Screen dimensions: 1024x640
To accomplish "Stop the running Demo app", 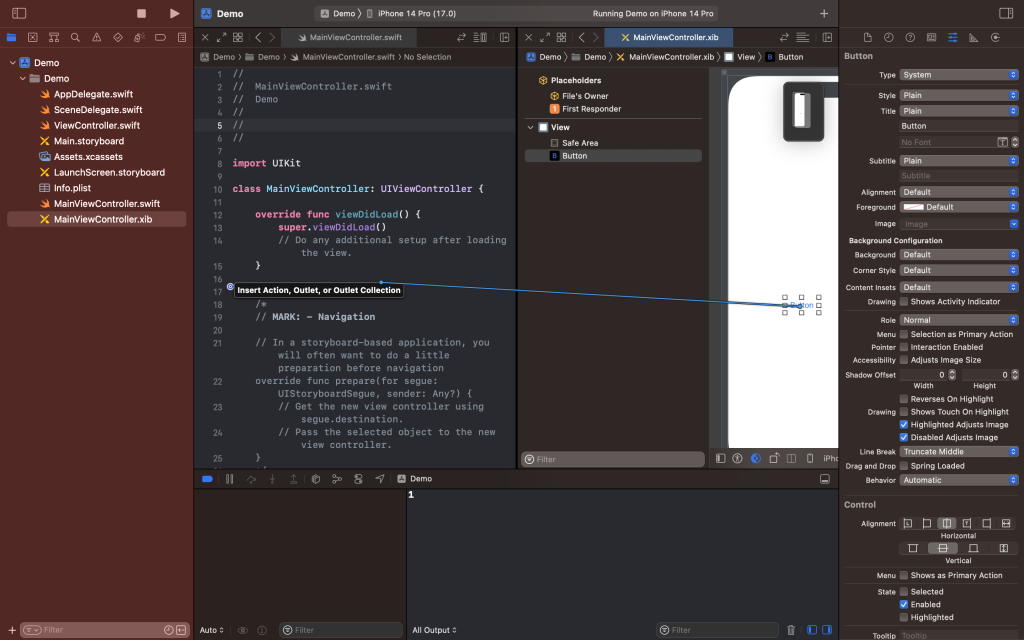I will [x=141, y=13].
